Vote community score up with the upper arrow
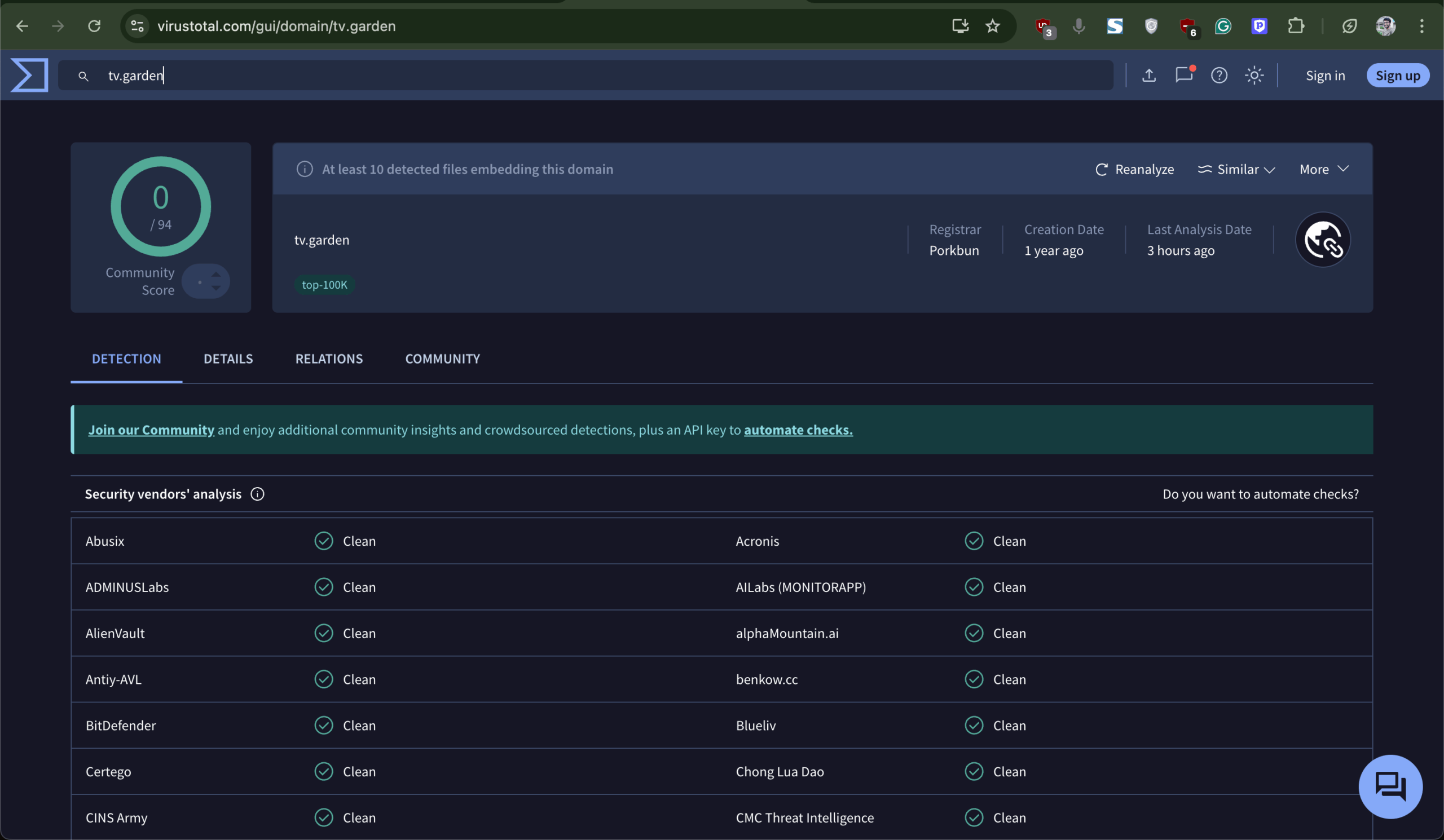The image size is (1444, 840). (216, 273)
